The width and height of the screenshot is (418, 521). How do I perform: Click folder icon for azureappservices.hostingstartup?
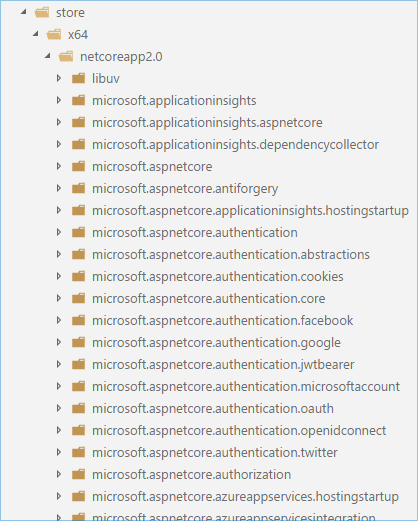tap(79, 496)
